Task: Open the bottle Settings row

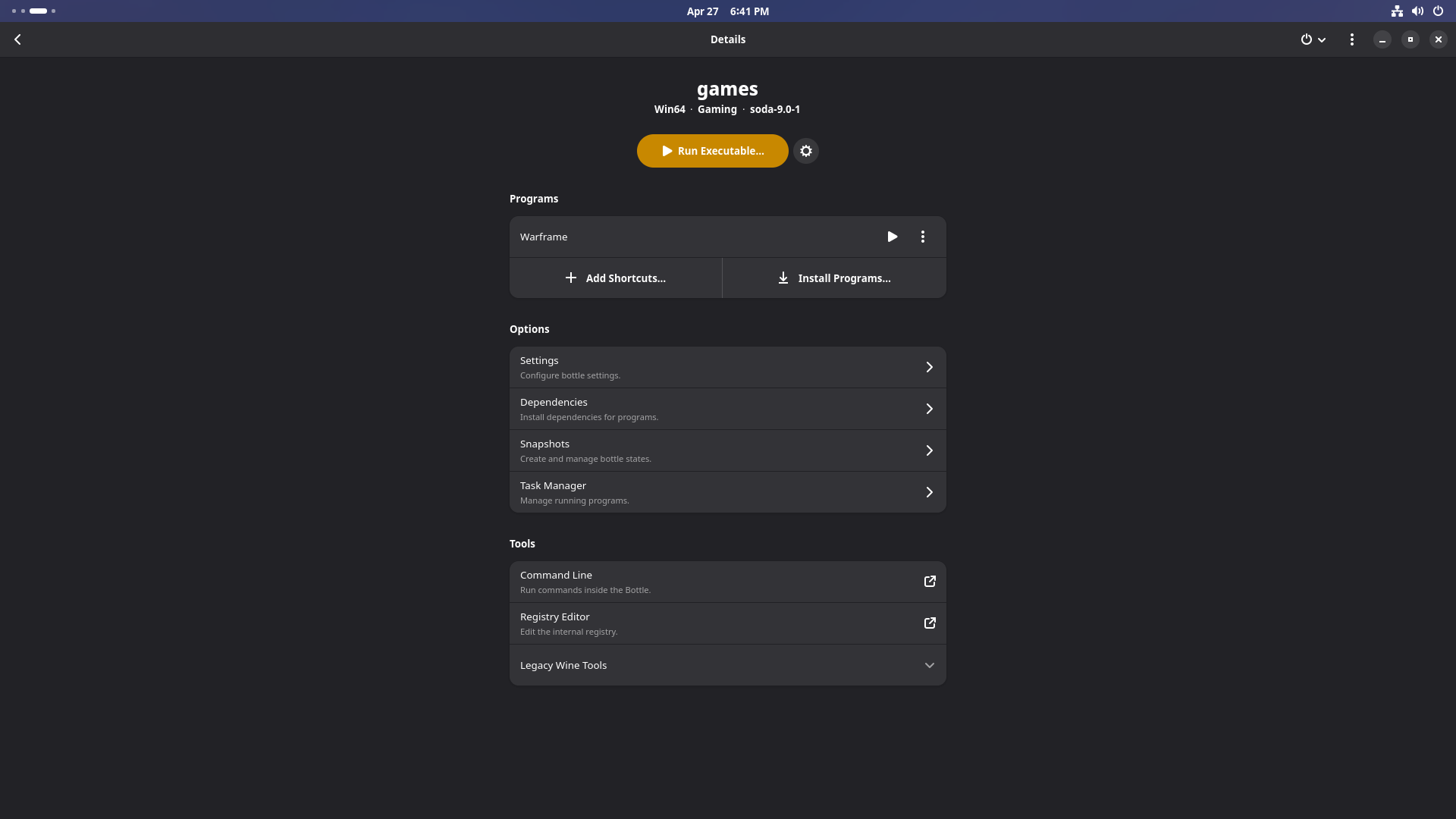Action: coord(726,367)
